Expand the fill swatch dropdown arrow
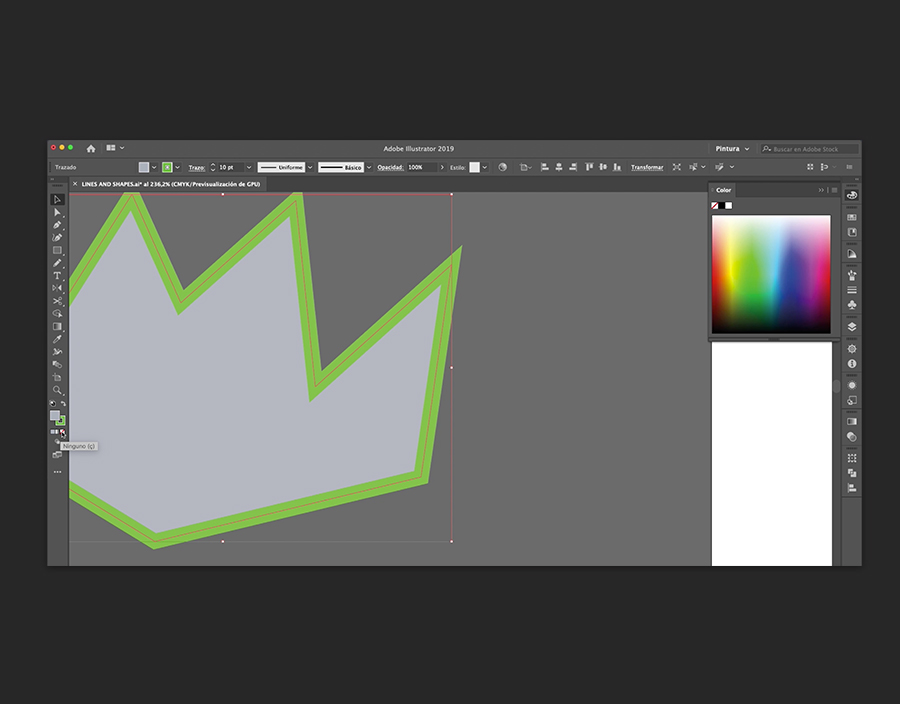The height and width of the screenshot is (704, 900). [154, 167]
